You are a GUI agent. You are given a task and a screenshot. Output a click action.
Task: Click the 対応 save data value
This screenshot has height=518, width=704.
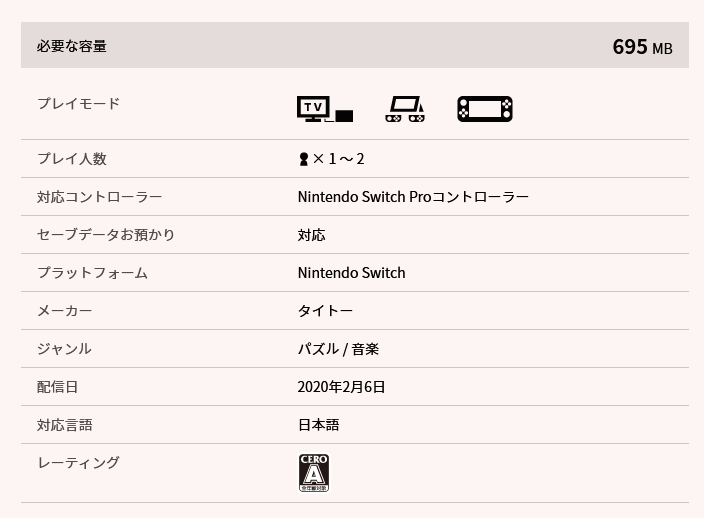coord(311,235)
